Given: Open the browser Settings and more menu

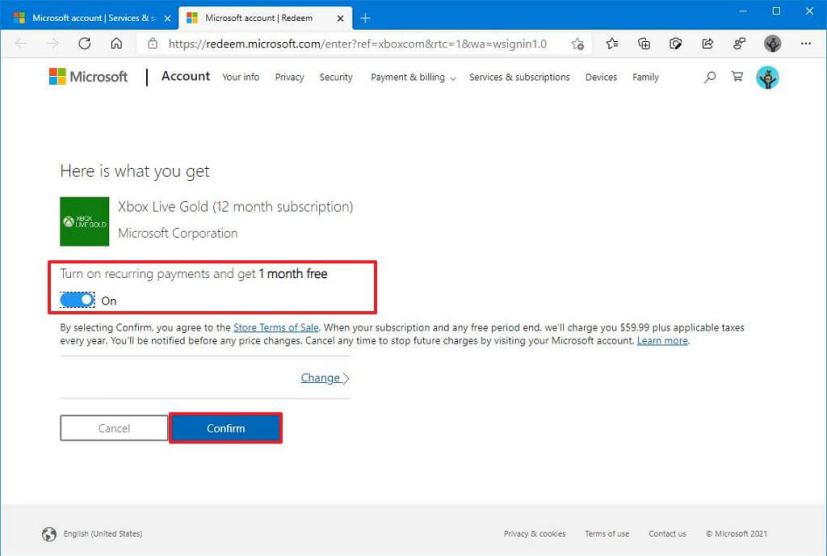Looking at the screenshot, I should click(805, 44).
